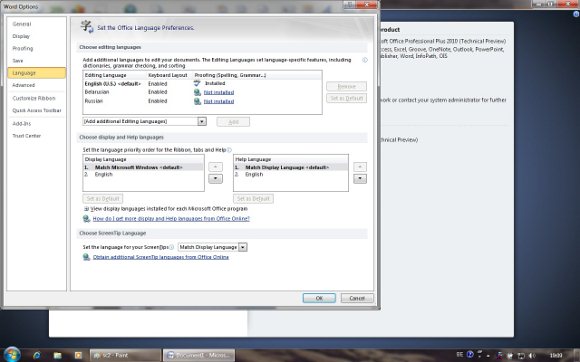This screenshot has width=580, height=362.
Task: Click info icon beside editing languages description
Action: point(365,60)
